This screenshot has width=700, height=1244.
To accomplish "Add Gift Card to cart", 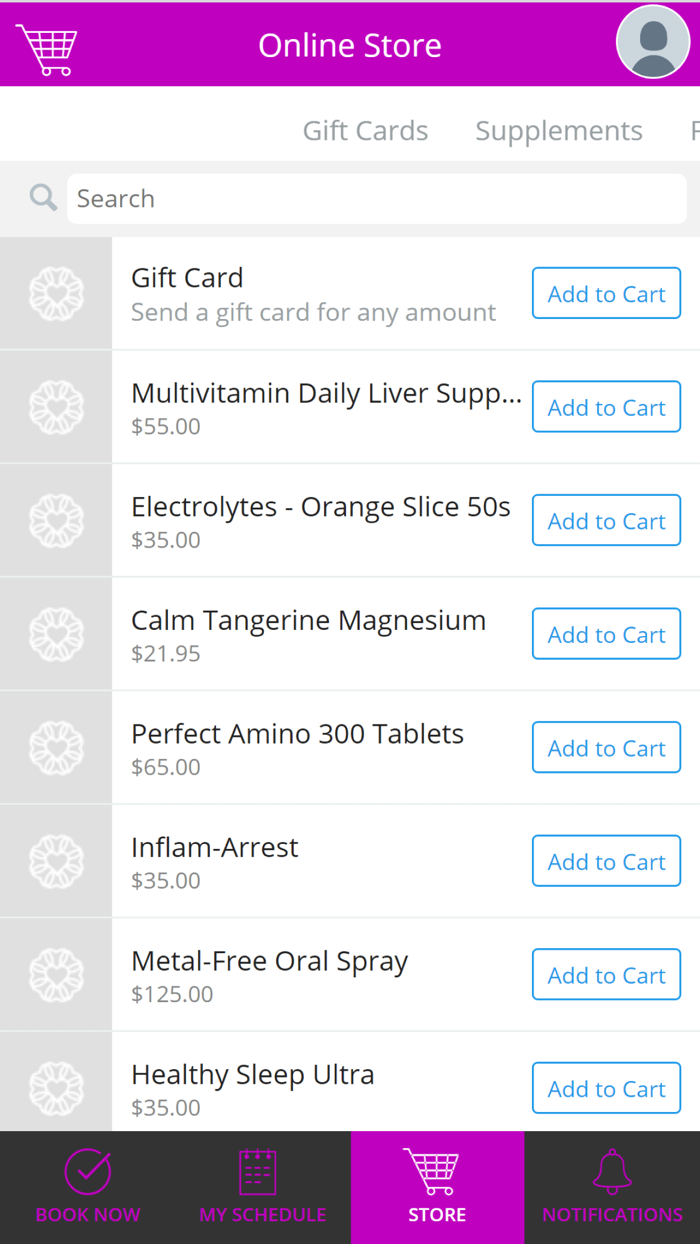I will tap(606, 294).
